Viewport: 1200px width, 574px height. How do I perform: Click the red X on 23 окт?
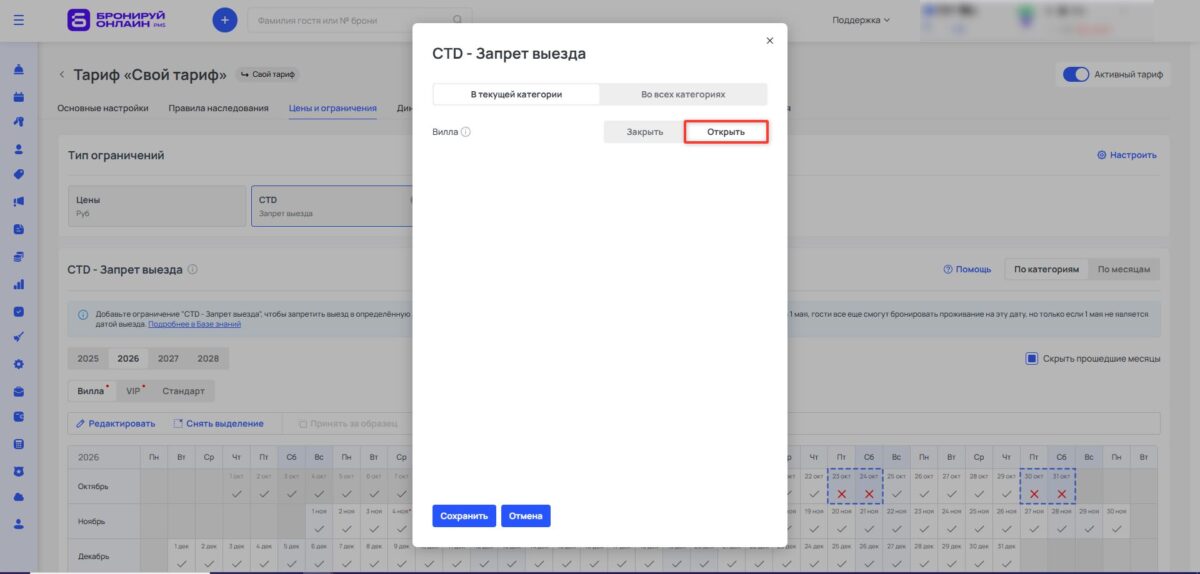click(842, 494)
